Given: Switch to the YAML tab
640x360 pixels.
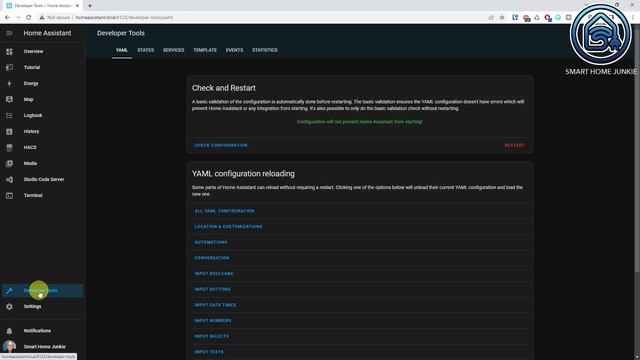Looking at the screenshot, I should tap(122, 50).
